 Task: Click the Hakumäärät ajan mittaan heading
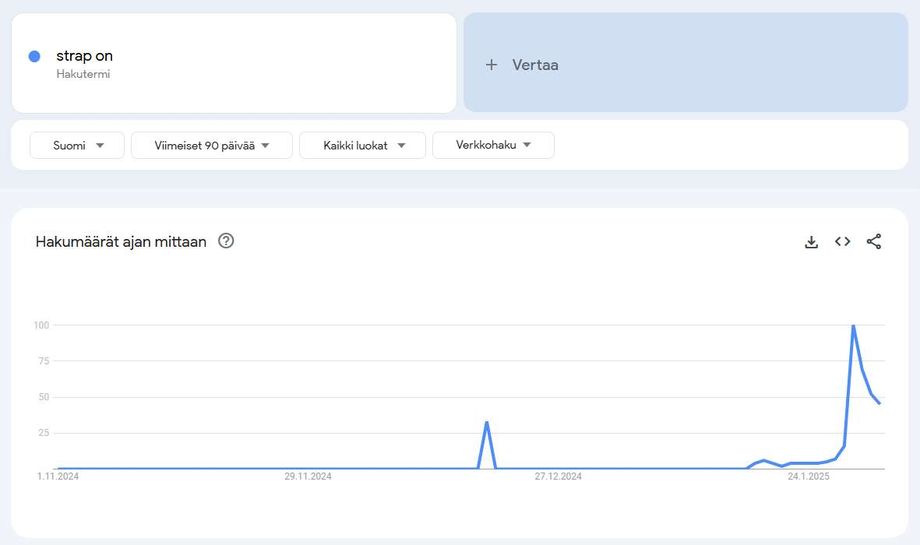click(x=121, y=242)
